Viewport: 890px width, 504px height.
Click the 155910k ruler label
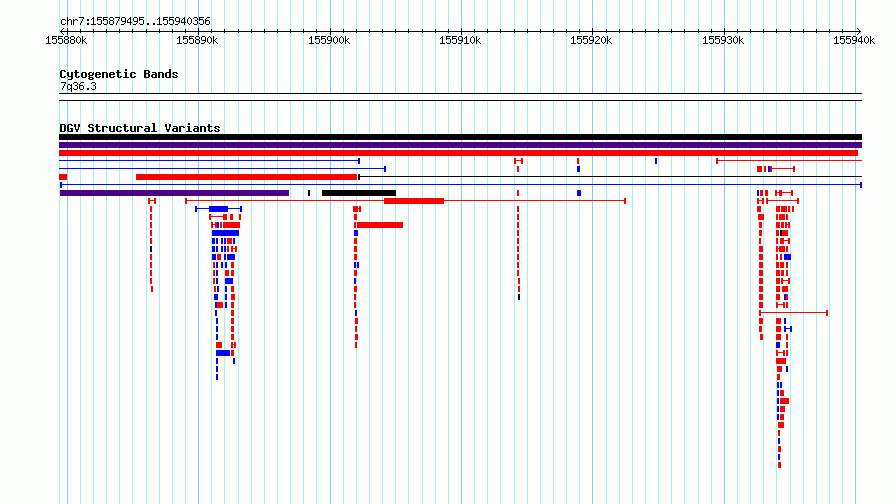click(x=460, y=40)
